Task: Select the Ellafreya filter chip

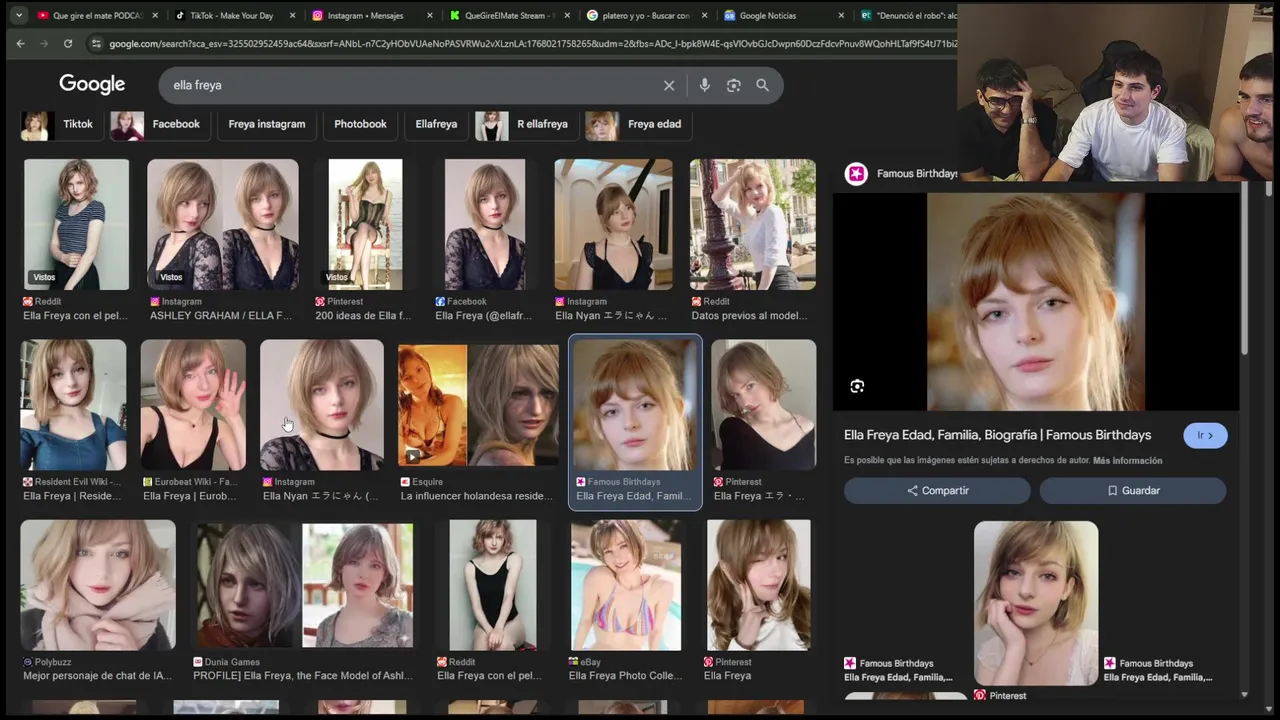Action: 436,124
